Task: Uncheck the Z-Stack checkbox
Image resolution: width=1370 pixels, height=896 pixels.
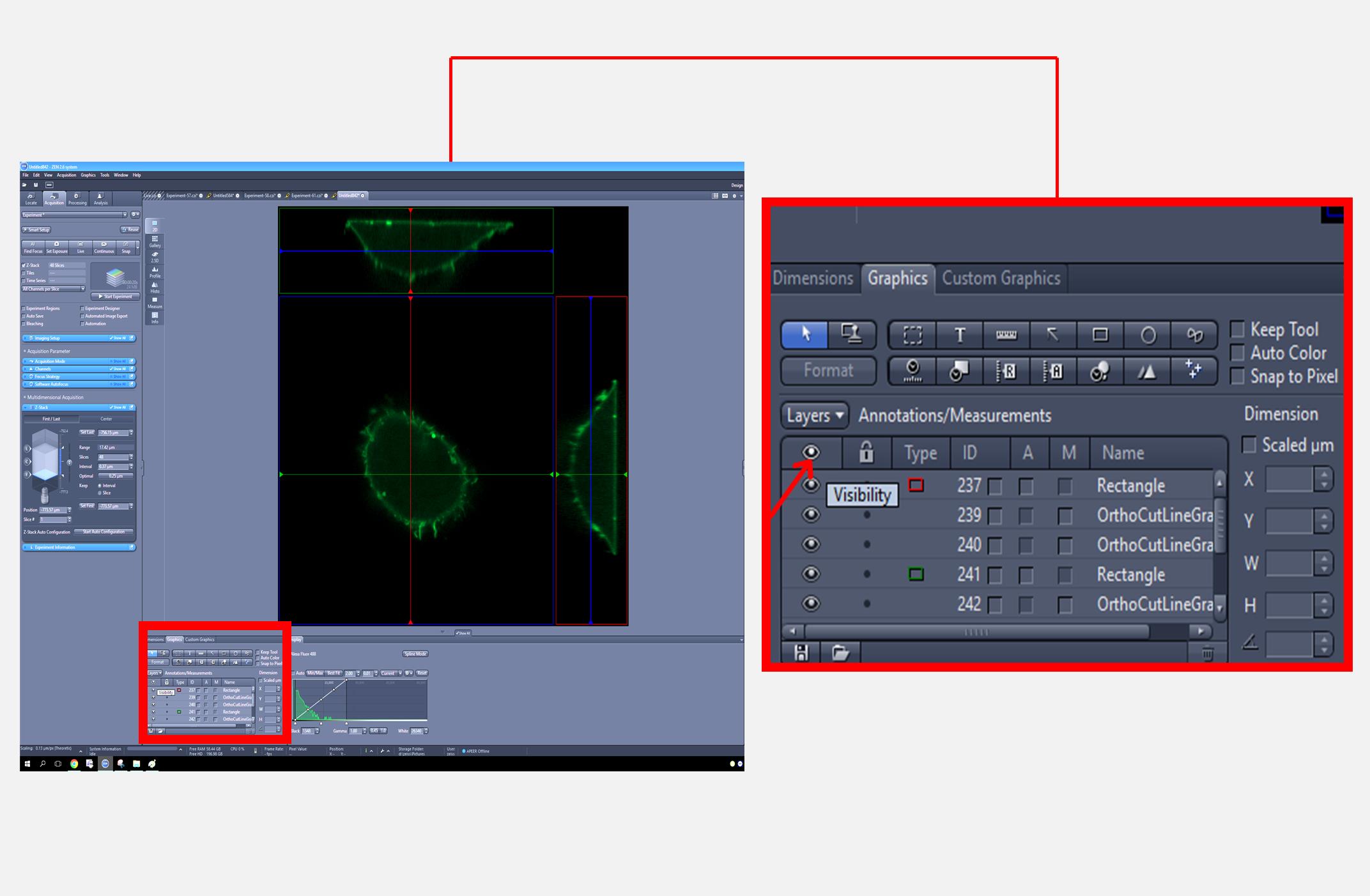Action: tap(24, 265)
